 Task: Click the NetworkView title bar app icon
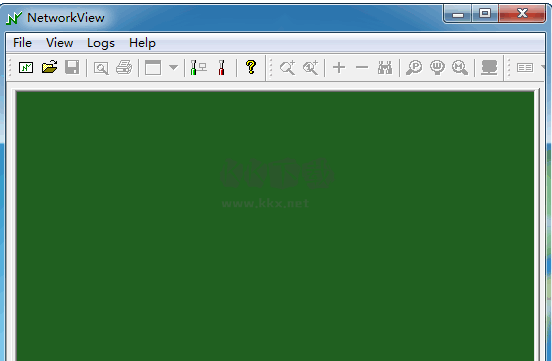[14, 18]
